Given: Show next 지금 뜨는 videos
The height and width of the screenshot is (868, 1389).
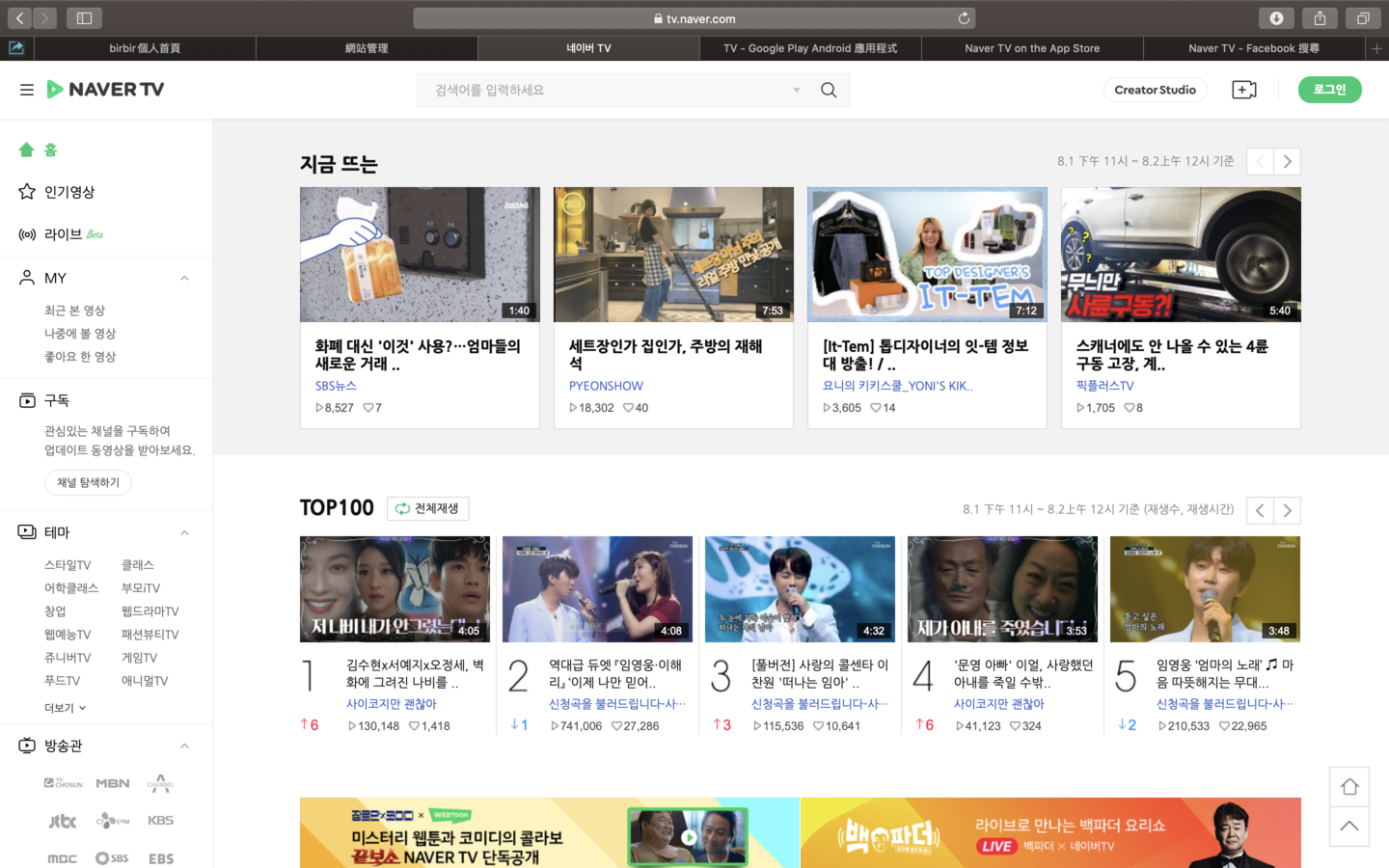Looking at the screenshot, I should pos(1288,162).
